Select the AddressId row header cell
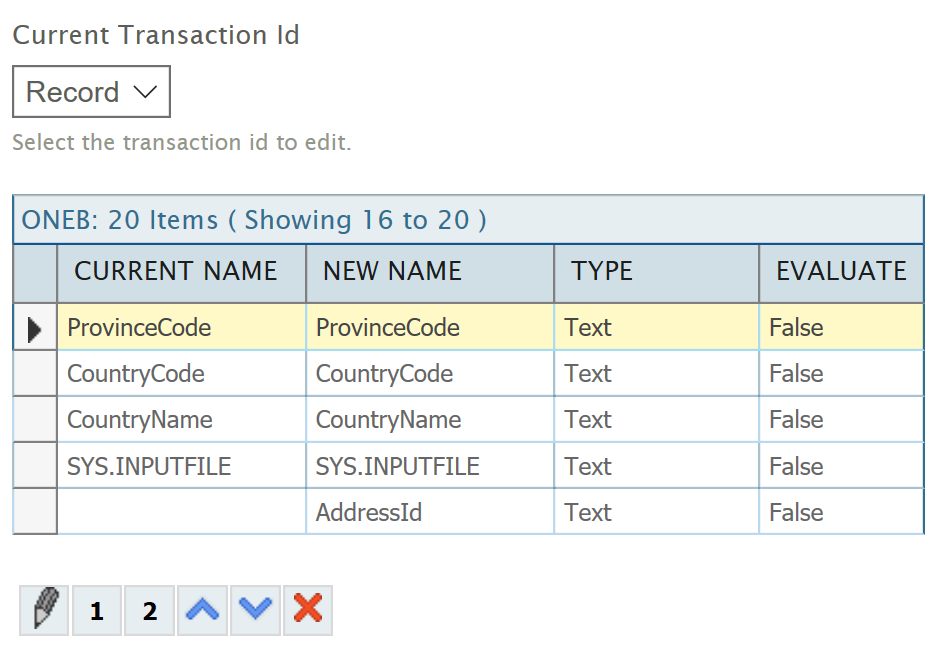 [x=35, y=513]
